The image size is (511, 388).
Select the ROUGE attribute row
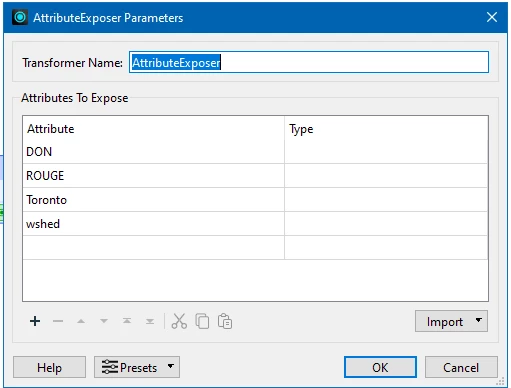[x=255, y=176]
